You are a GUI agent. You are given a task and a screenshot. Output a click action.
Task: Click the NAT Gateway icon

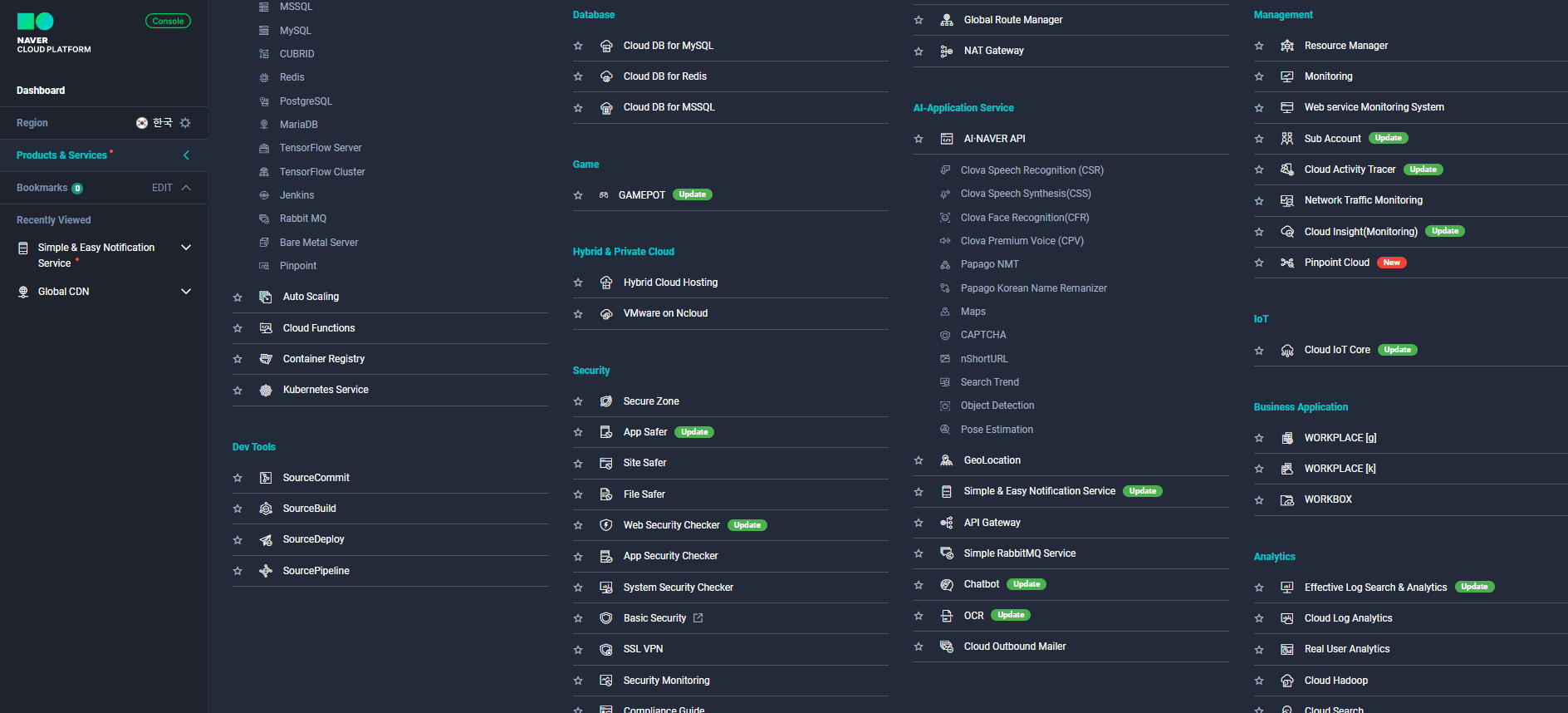click(x=947, y=51)
